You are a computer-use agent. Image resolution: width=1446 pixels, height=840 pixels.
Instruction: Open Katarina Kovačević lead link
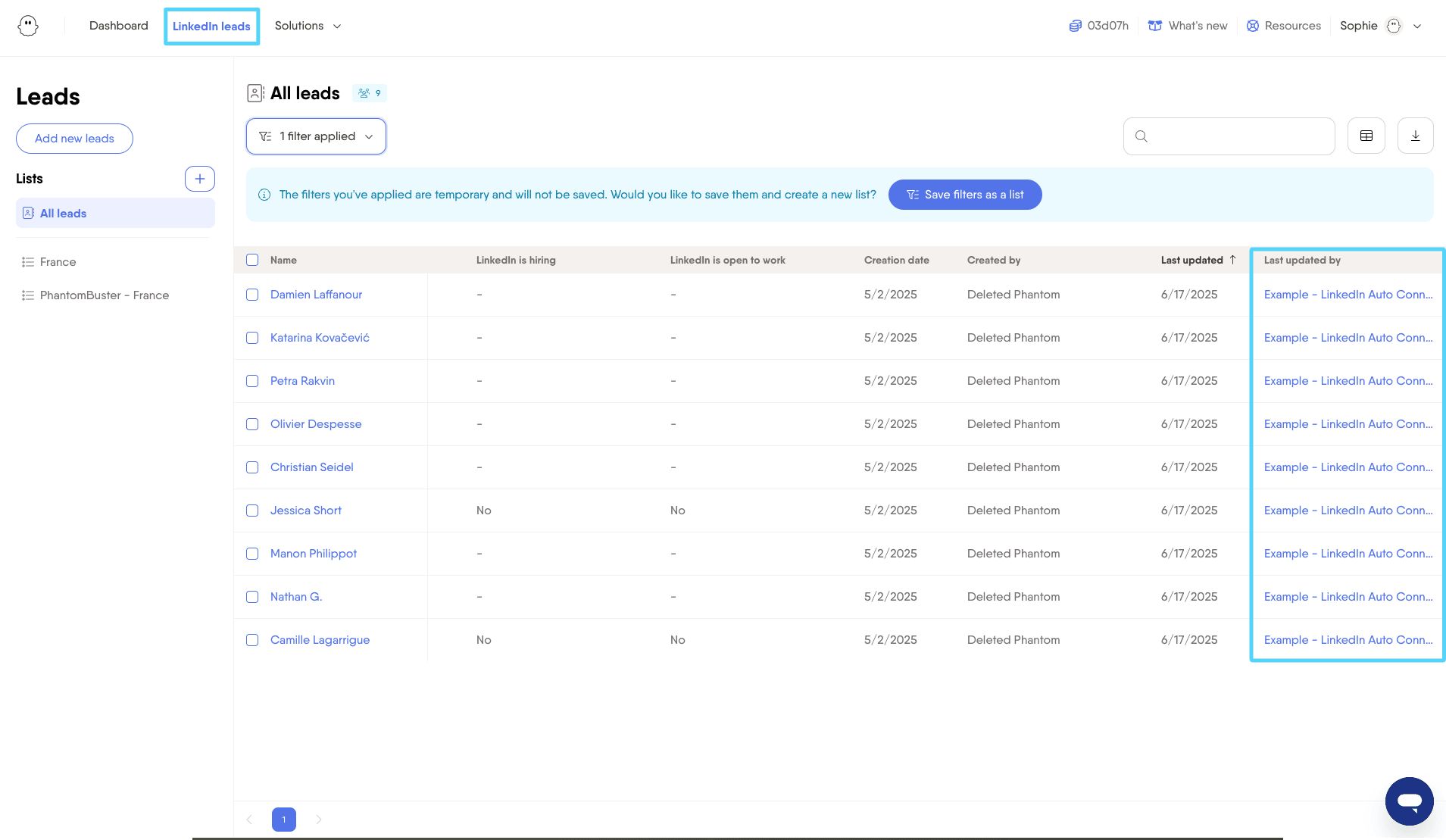[x=320, y=338]
